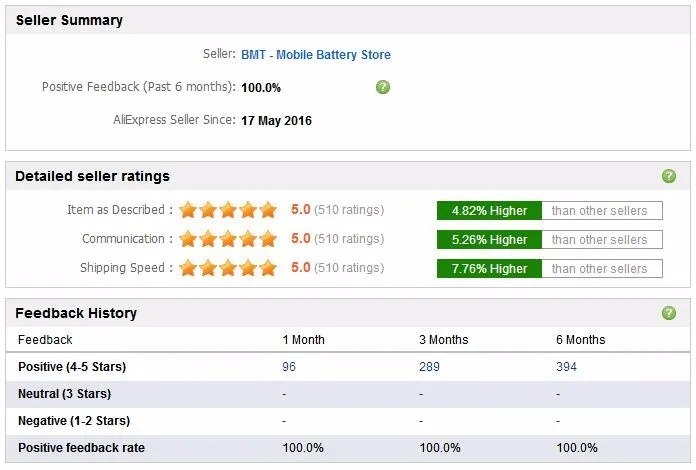Click the 5.26% Higher comparison bar
The height and width of the screenshot is (470, 696).
coord(489,240)
